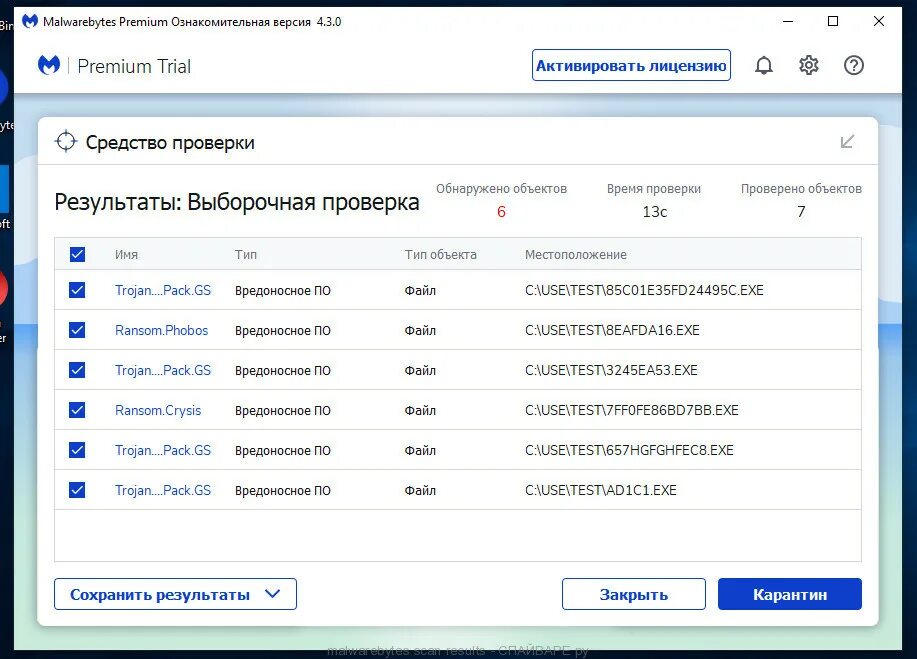Select path C:\USE\TEST\AD1C1.EXE
The image size is (917, 659).
[x=601, y=490]
